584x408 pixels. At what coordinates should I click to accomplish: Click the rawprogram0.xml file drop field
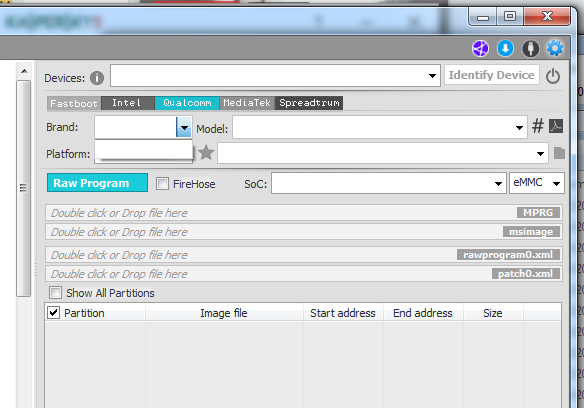tap(304, 254)
